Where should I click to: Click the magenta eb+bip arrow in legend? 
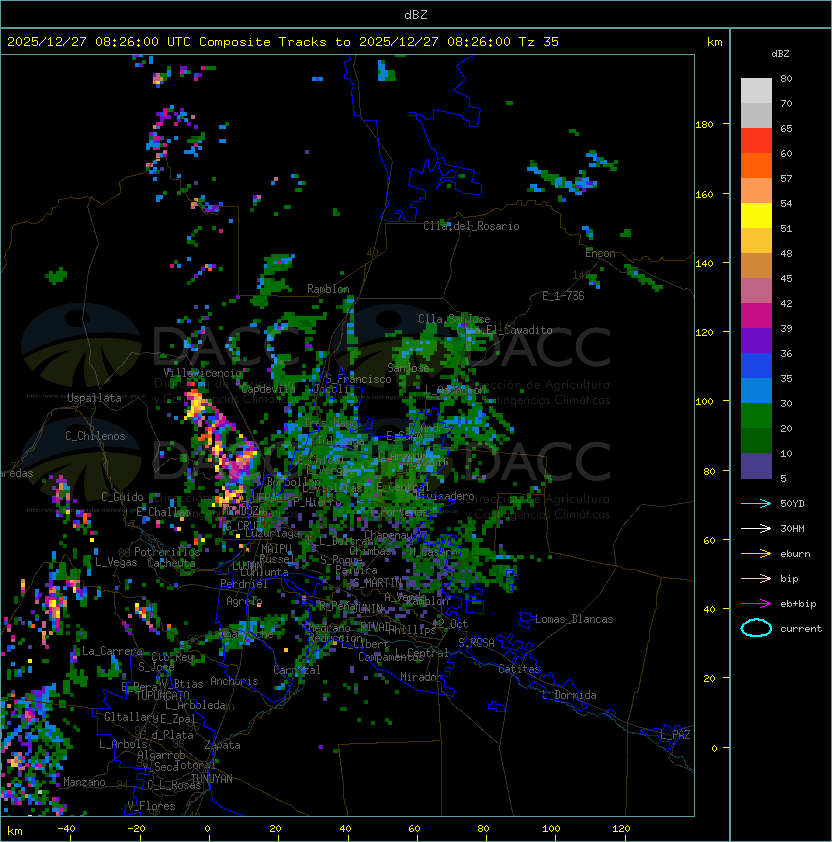(x=756, y=604)
